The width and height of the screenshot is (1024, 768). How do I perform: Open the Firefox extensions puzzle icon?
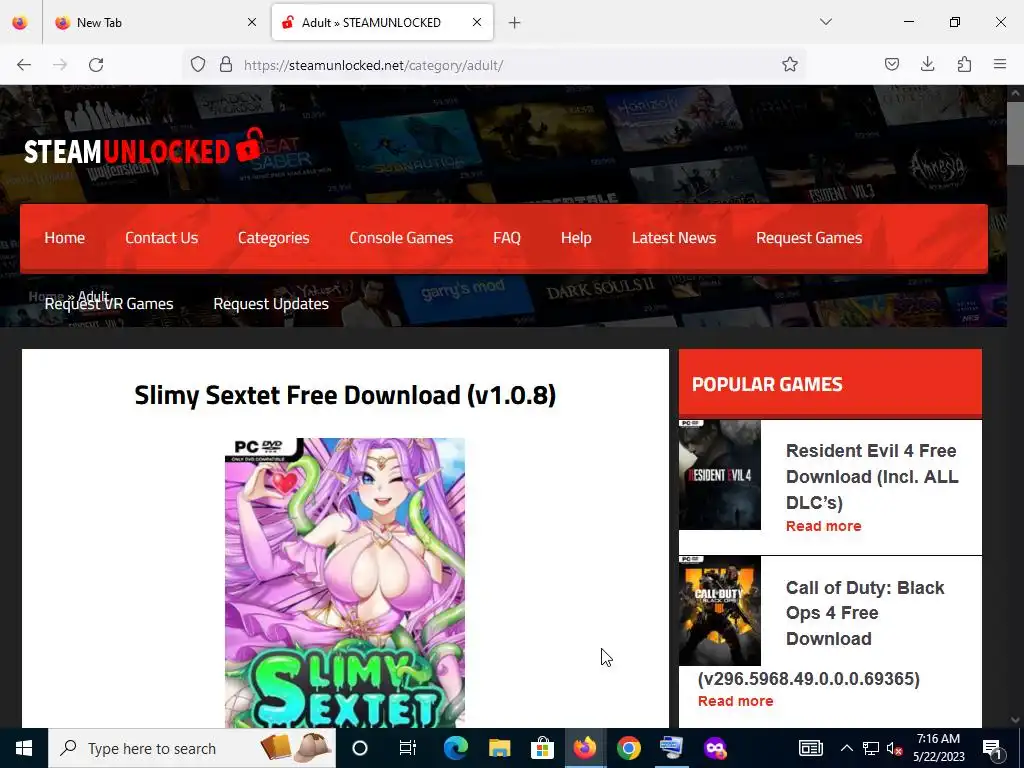point(964,64)
